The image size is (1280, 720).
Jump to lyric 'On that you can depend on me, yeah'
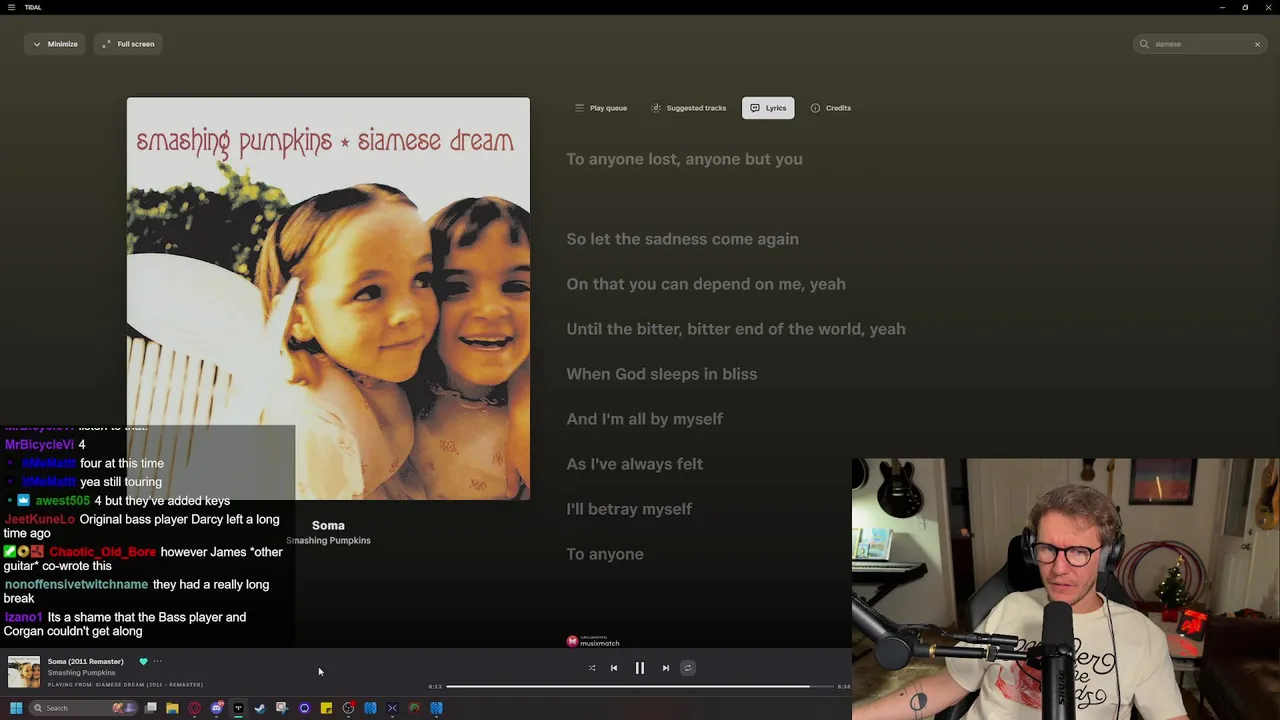tap(706, 284)
